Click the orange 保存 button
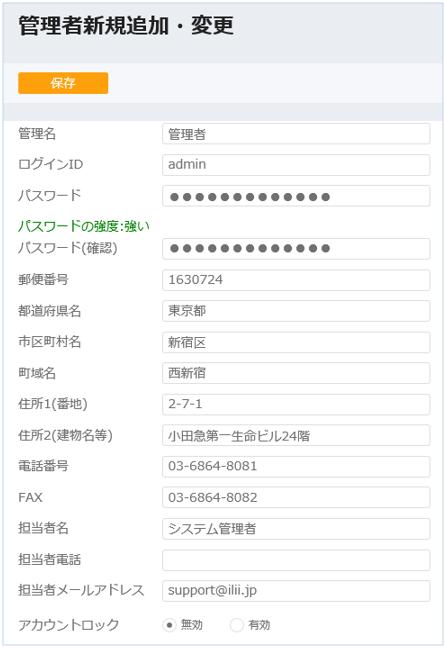Viewport: 445px width, 648px height. click(x=63, y=83)
